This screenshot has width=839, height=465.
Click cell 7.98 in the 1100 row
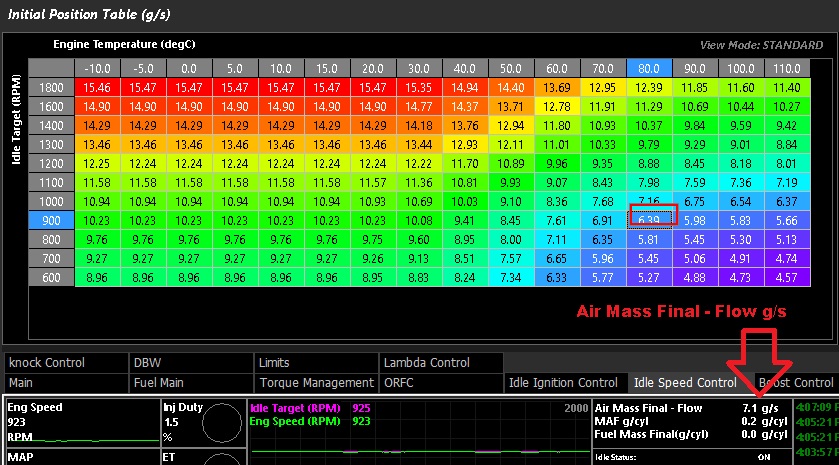click(x=649, y=182)
